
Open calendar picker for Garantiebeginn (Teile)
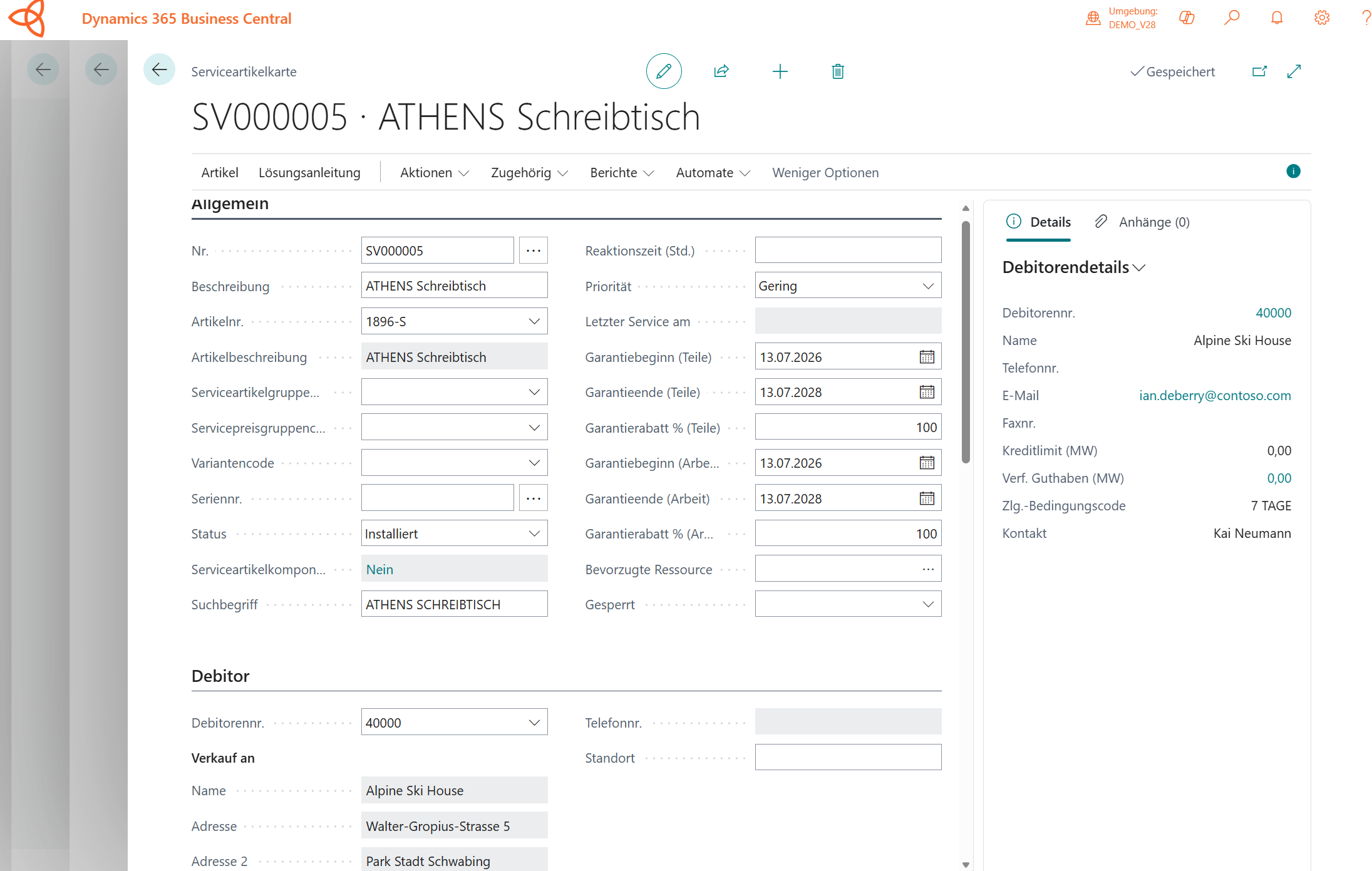(927, 357)
